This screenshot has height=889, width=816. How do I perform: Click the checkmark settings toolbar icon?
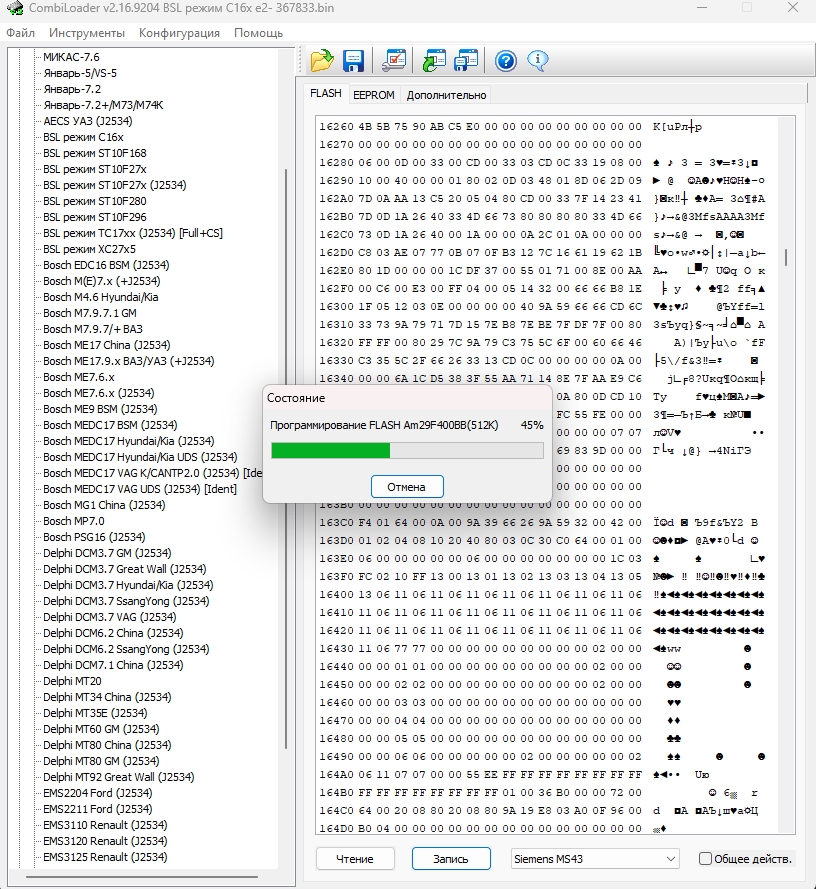[395, 61]
